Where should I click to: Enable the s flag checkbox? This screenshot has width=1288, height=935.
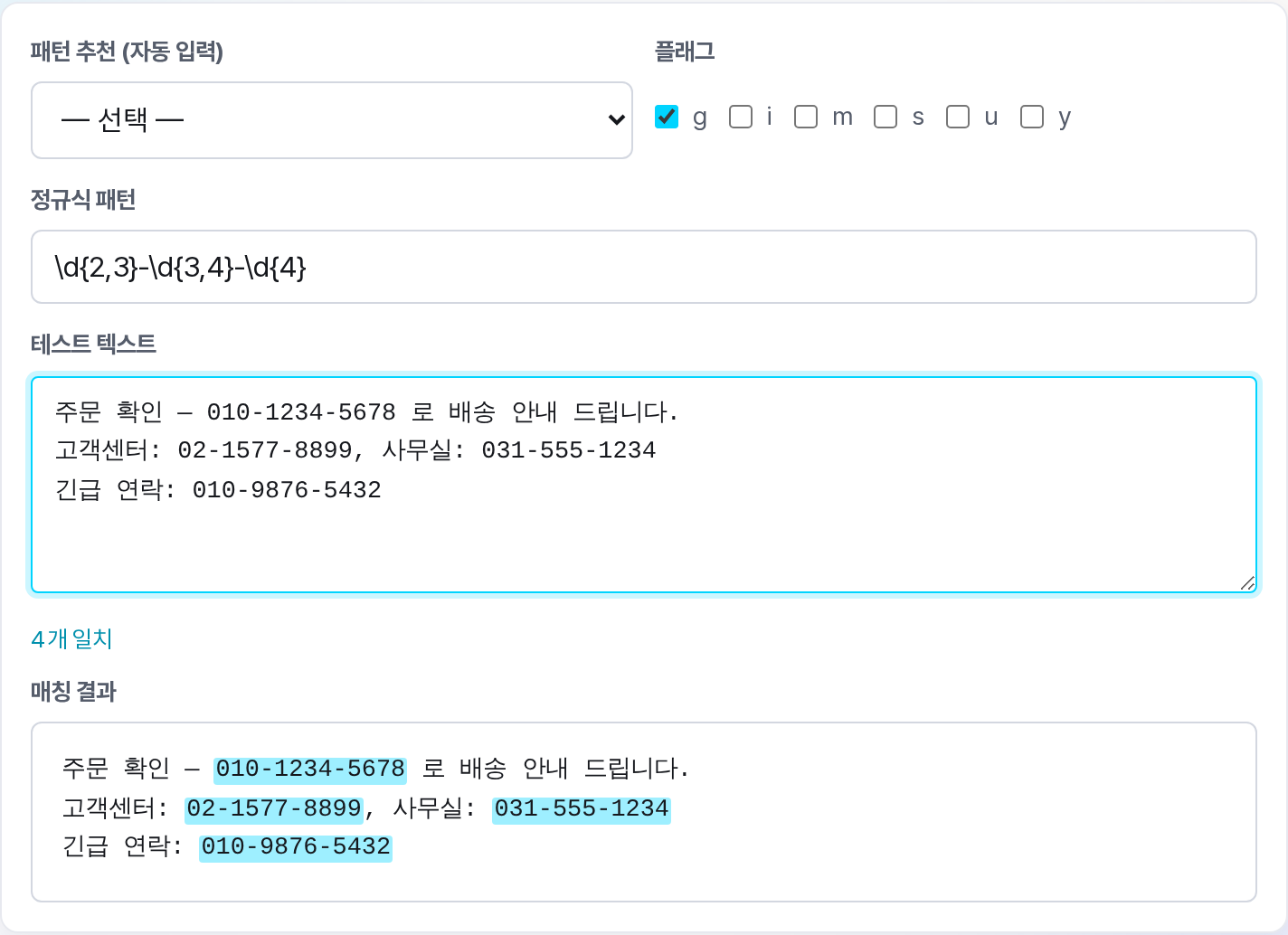tap(885, 117)
